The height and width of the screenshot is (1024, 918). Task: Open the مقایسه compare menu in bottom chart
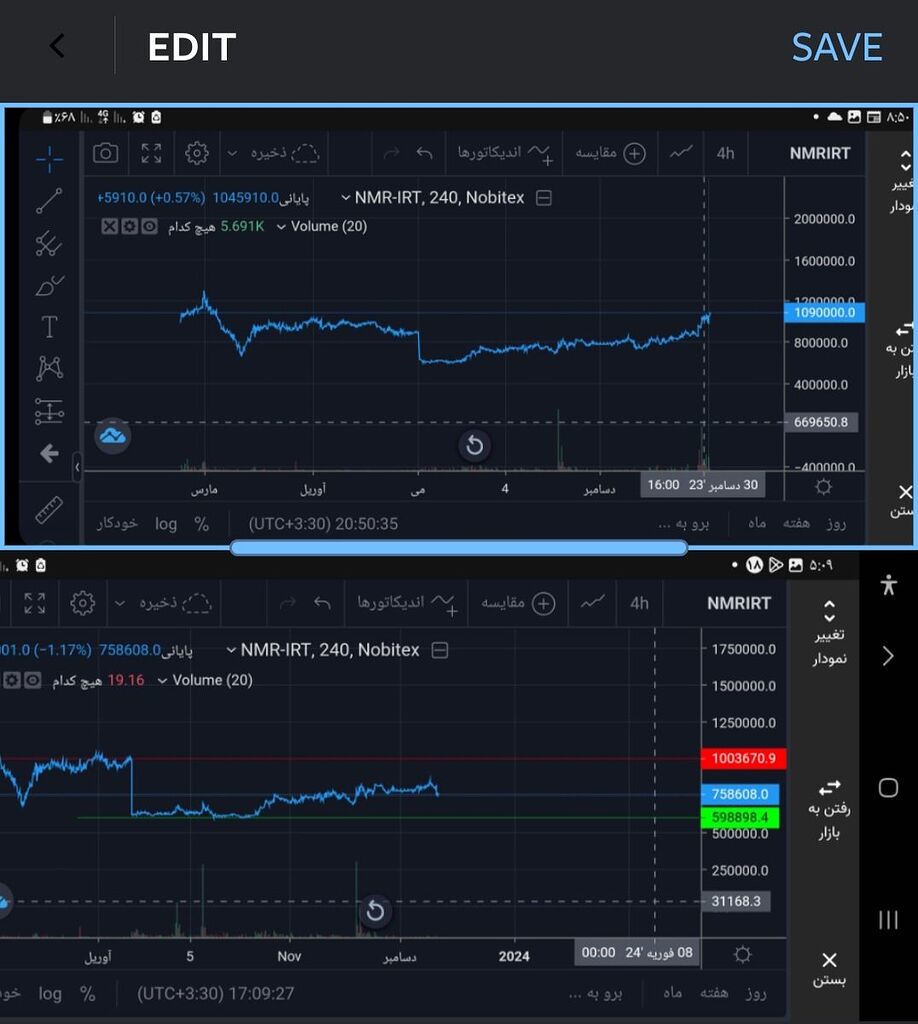[518, 603]
